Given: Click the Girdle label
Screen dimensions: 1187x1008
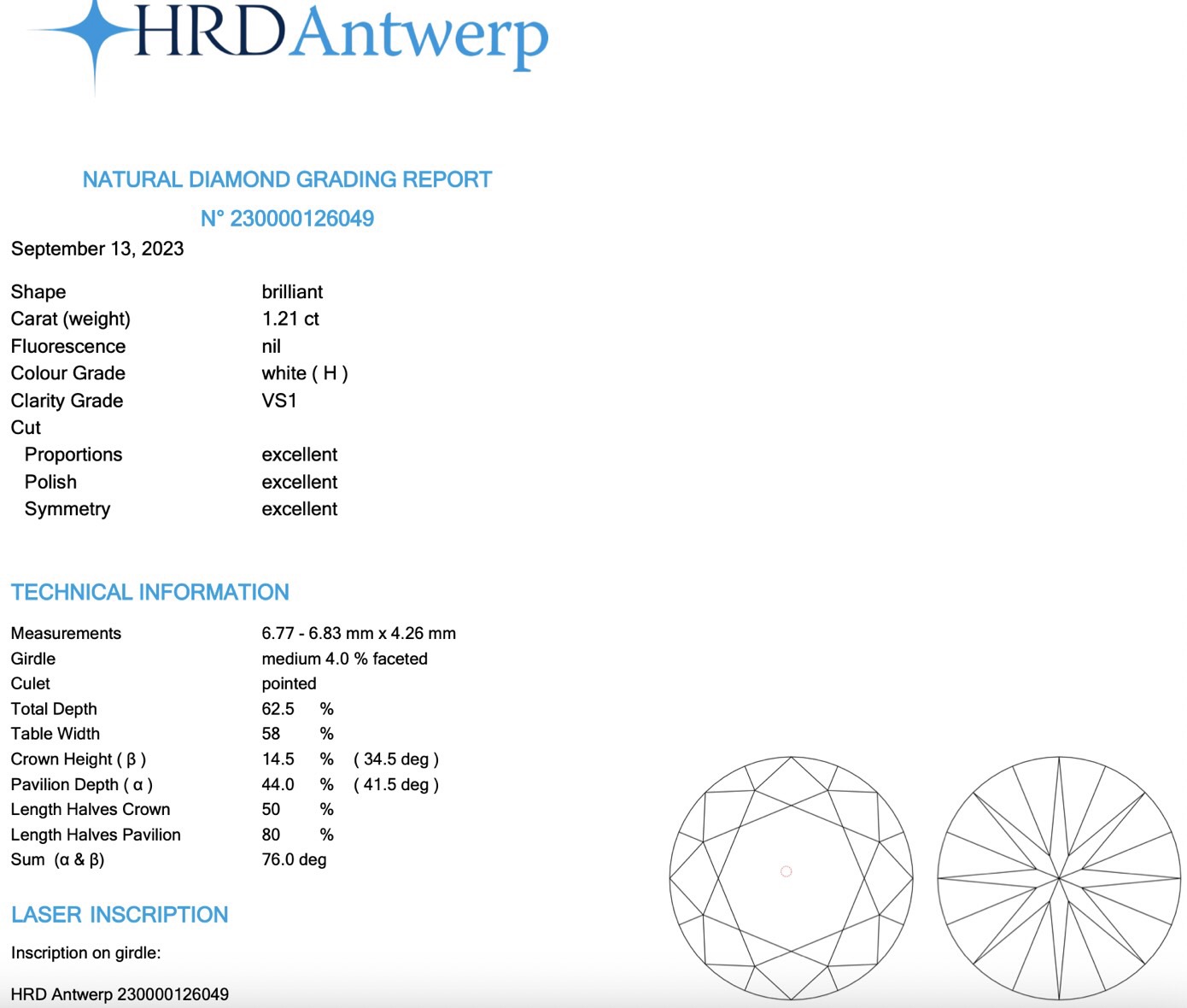Looking at the screenshot, I should coord(33,659).
